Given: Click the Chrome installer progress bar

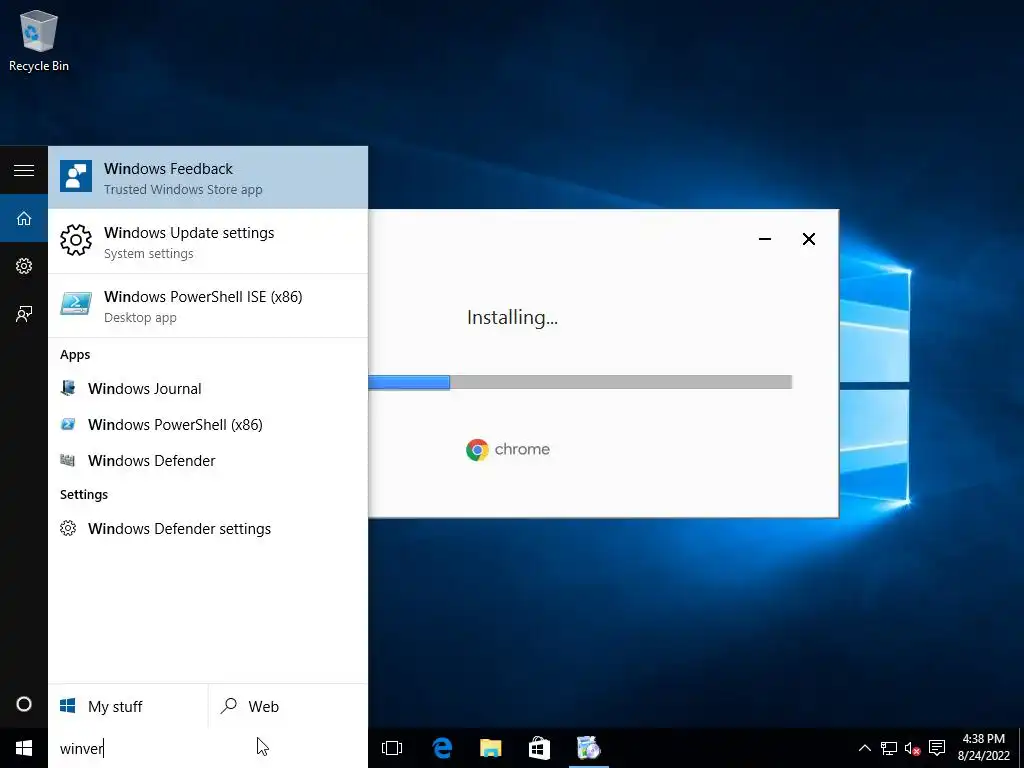Looking at the screenshot, I should (580, 382).
